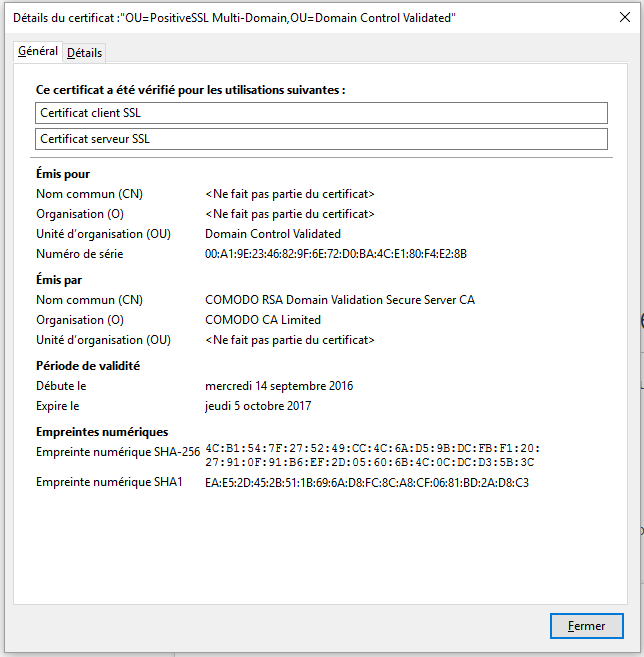Click the dialog title Détails du certificat
This screenshot has height=657, width=644.
pos(234,18)
